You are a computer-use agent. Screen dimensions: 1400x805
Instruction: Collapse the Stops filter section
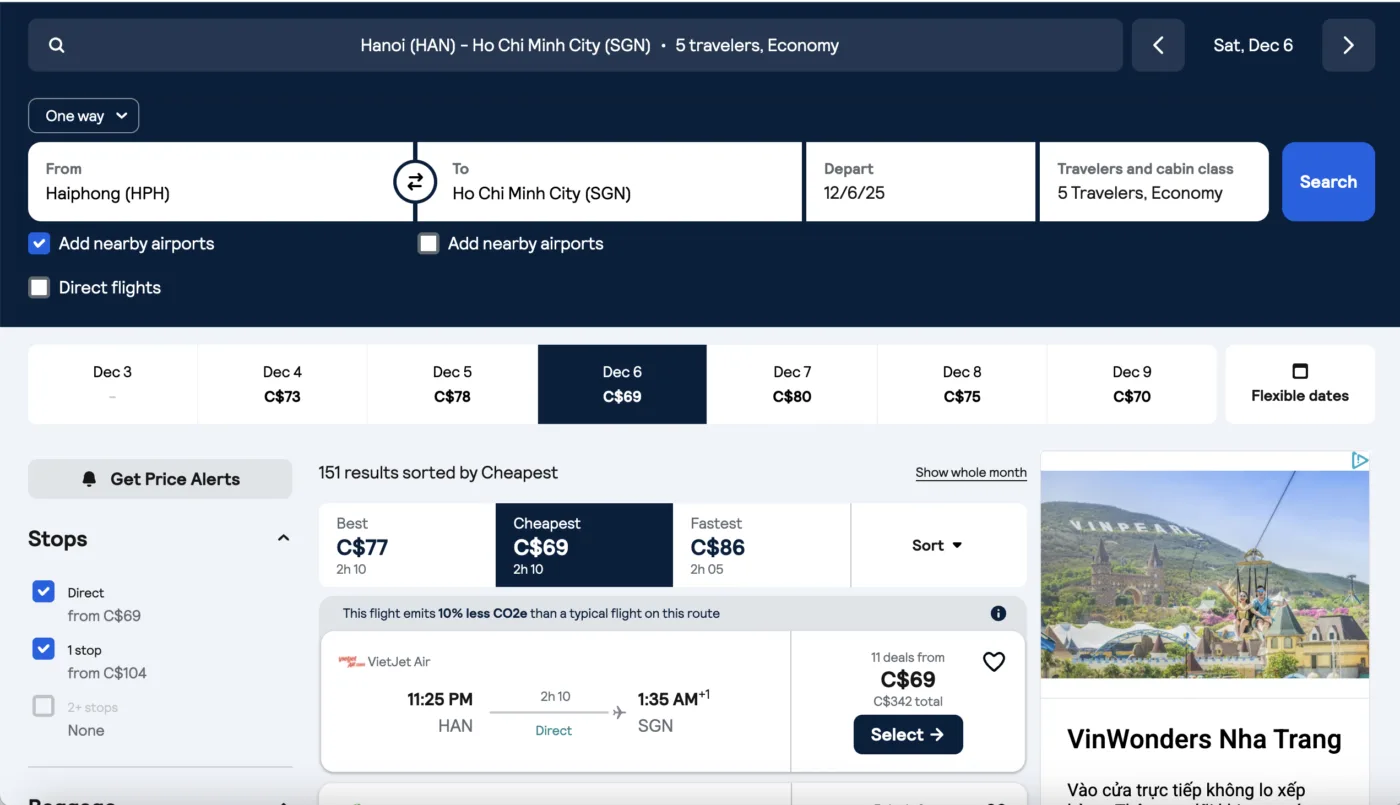(283, 537)
